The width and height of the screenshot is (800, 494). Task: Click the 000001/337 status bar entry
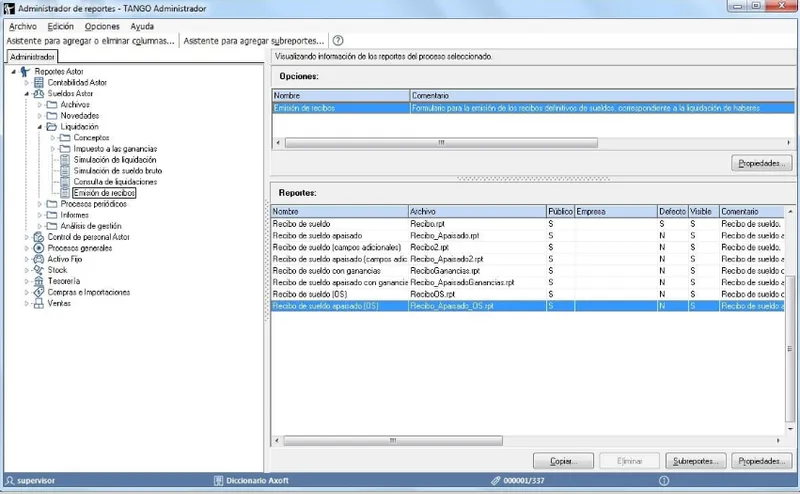coord(518,481)
